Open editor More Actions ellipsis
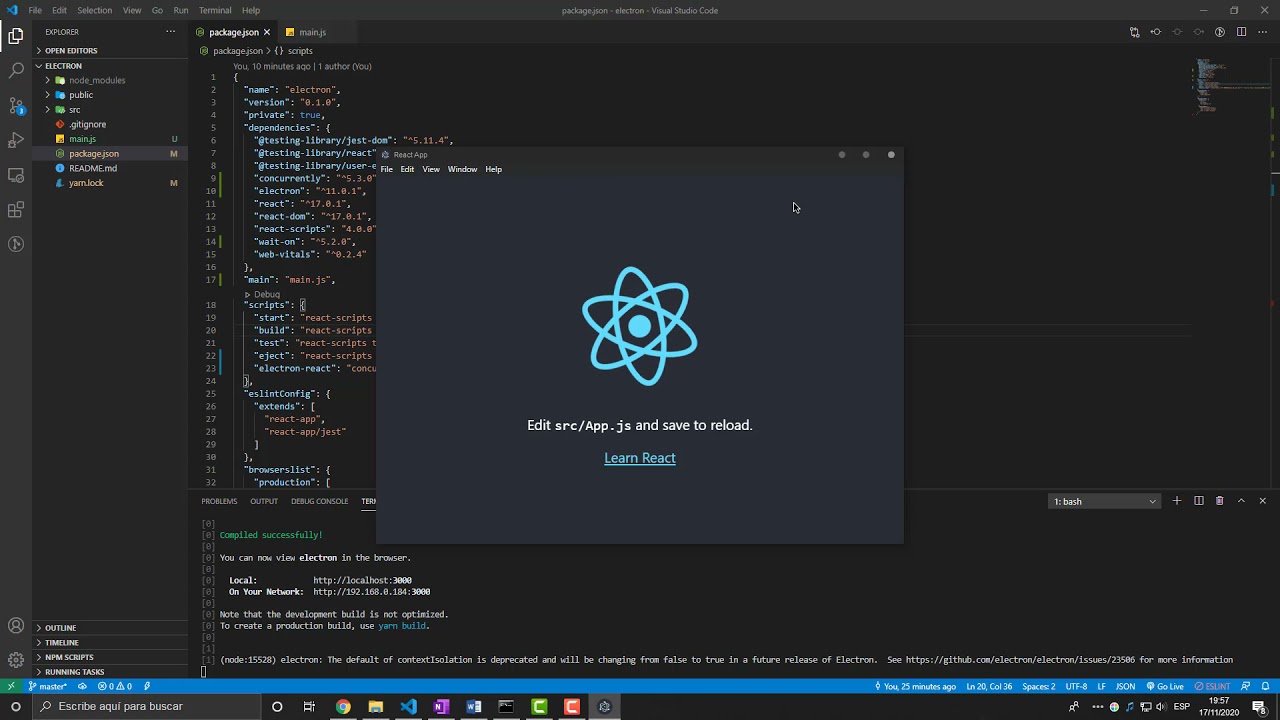 click(x=1262, y=32)
